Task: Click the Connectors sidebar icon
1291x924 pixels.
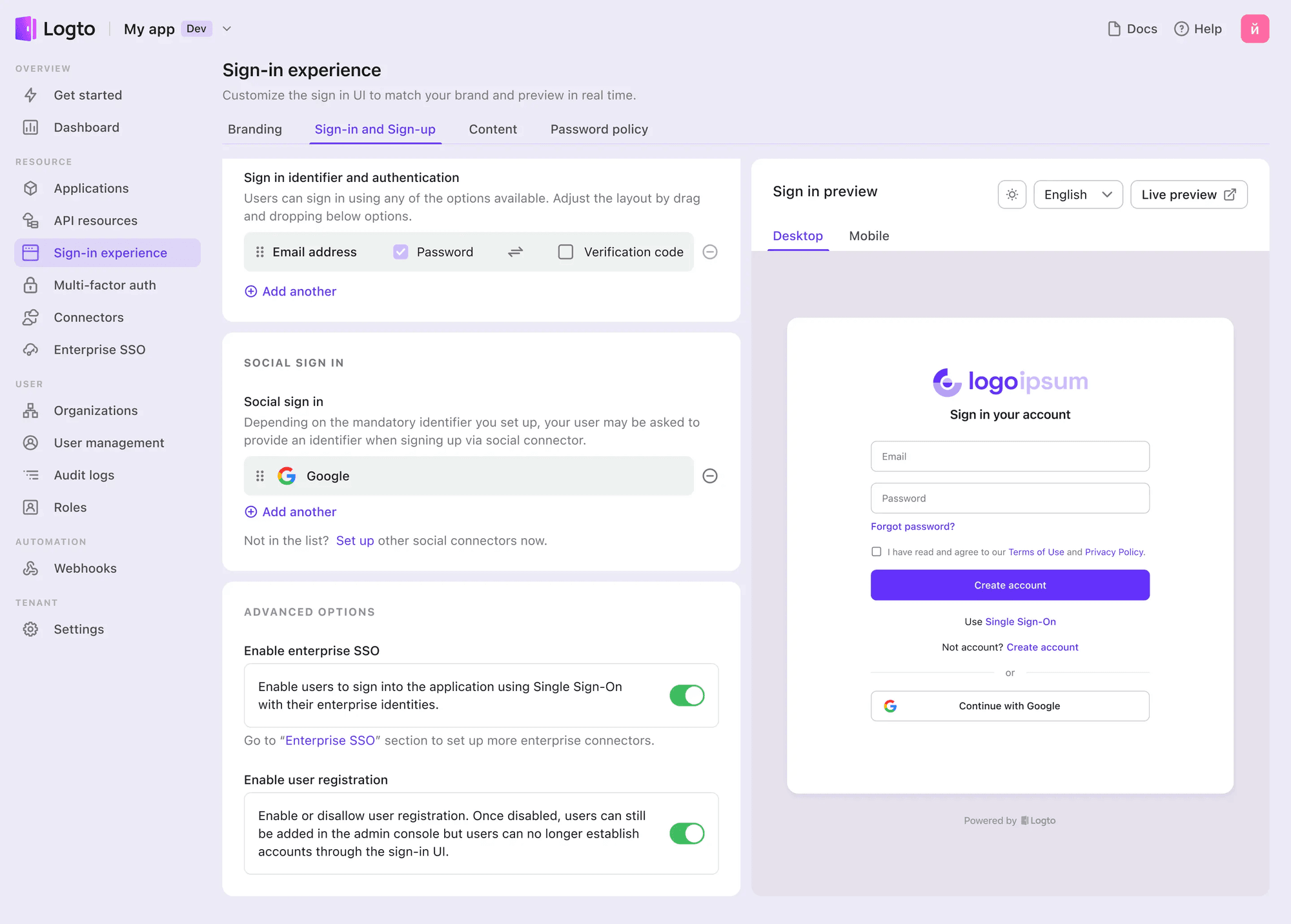Action: point(31,317)
